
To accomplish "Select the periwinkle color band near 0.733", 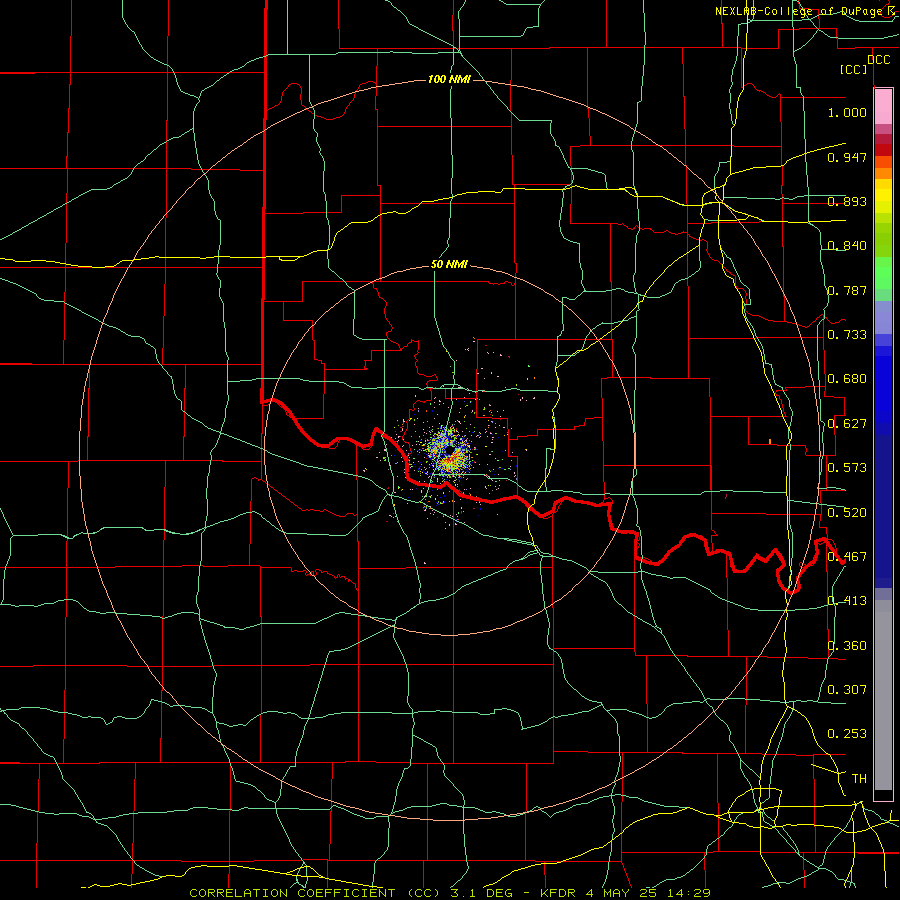I will click(x=883, y=317).
